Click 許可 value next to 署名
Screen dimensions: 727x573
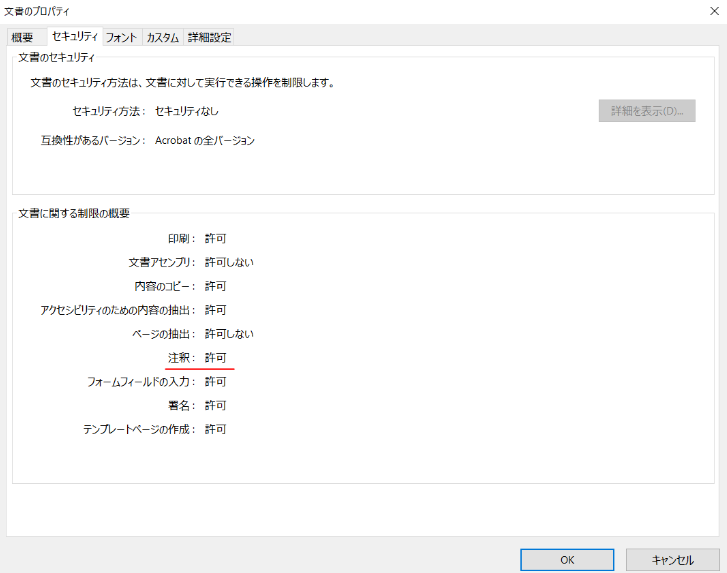point(215,406)
